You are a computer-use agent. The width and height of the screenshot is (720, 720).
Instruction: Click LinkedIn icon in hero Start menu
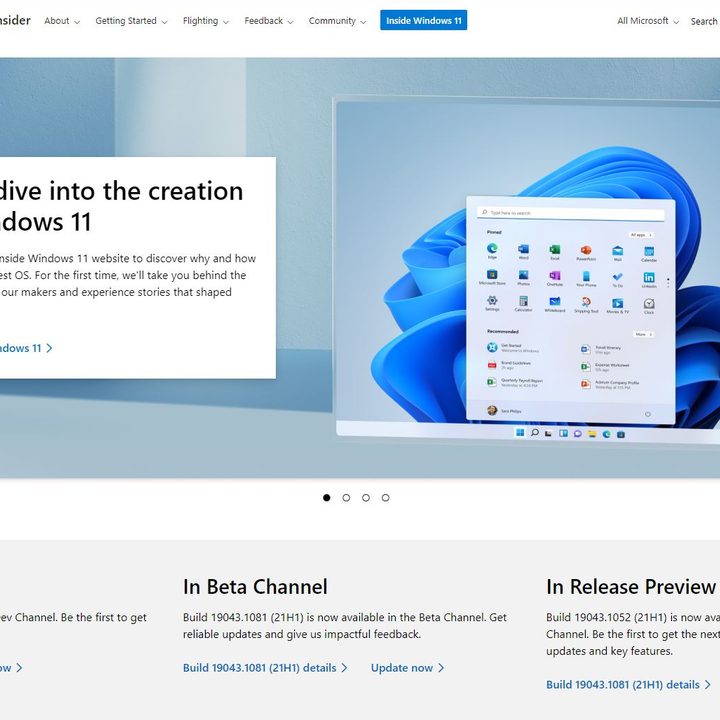(x=649, y=277)
